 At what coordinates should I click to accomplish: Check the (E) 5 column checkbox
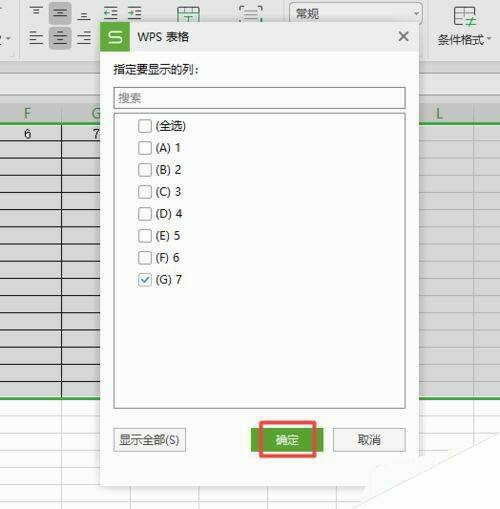[145, 236]
